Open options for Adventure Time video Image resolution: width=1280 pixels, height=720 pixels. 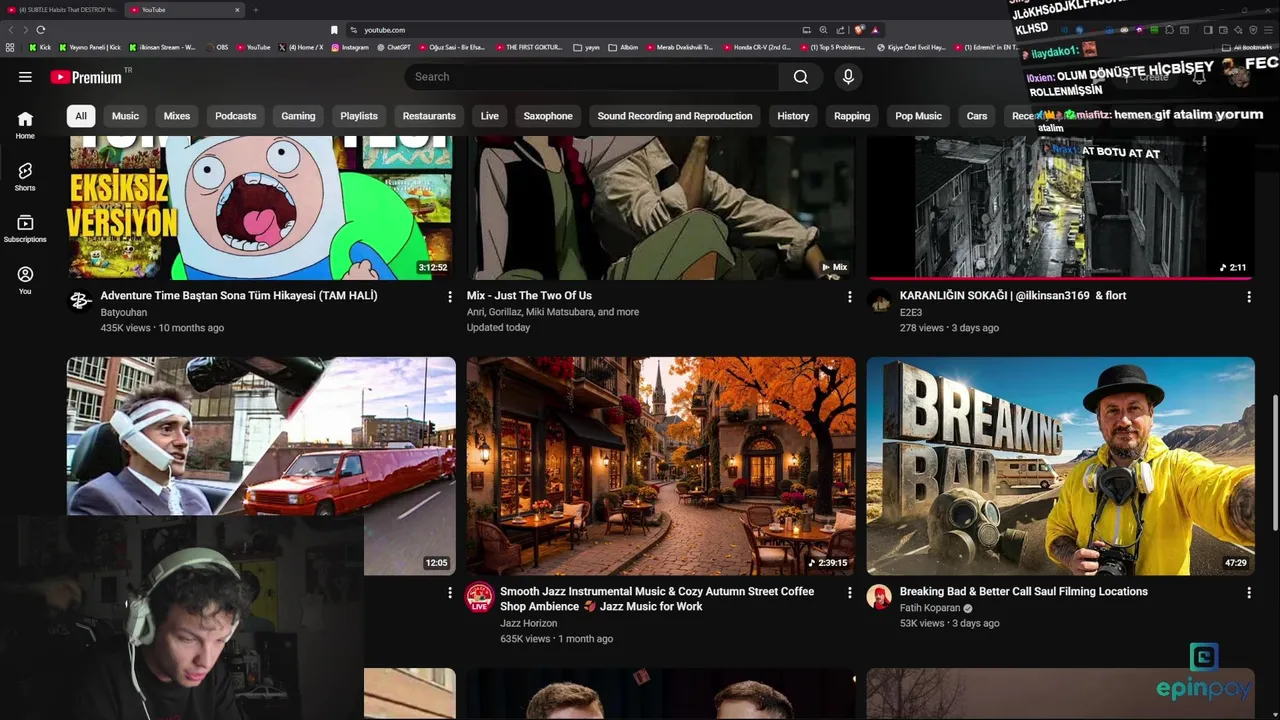coord(449,297)
